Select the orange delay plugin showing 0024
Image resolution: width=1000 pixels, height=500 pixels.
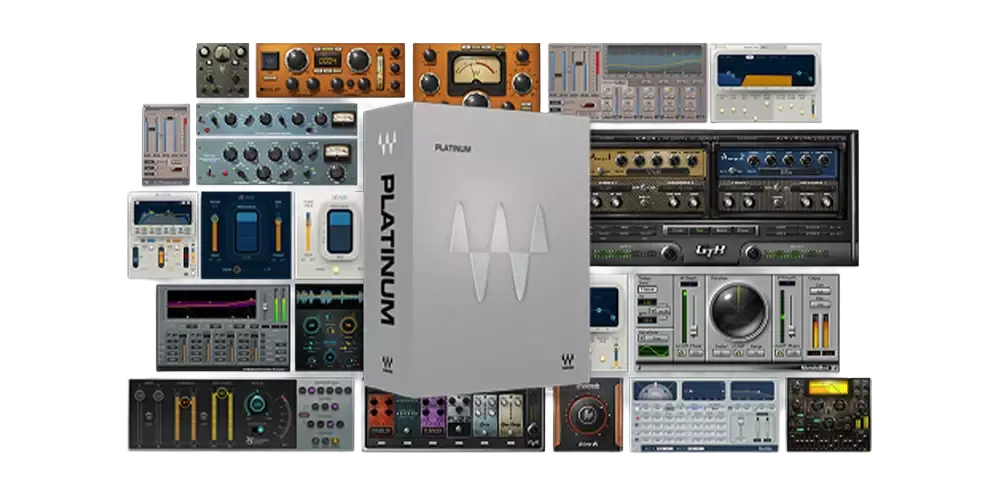(x=330, y=70)
